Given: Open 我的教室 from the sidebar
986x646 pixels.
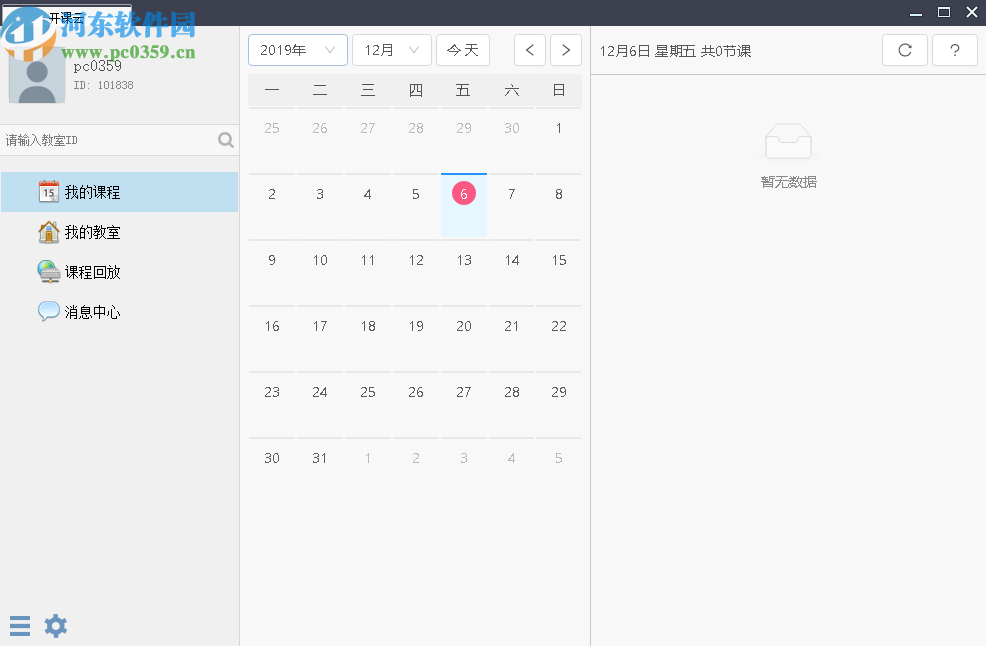Looking at the screenshot, I should (x=119, y=232).
